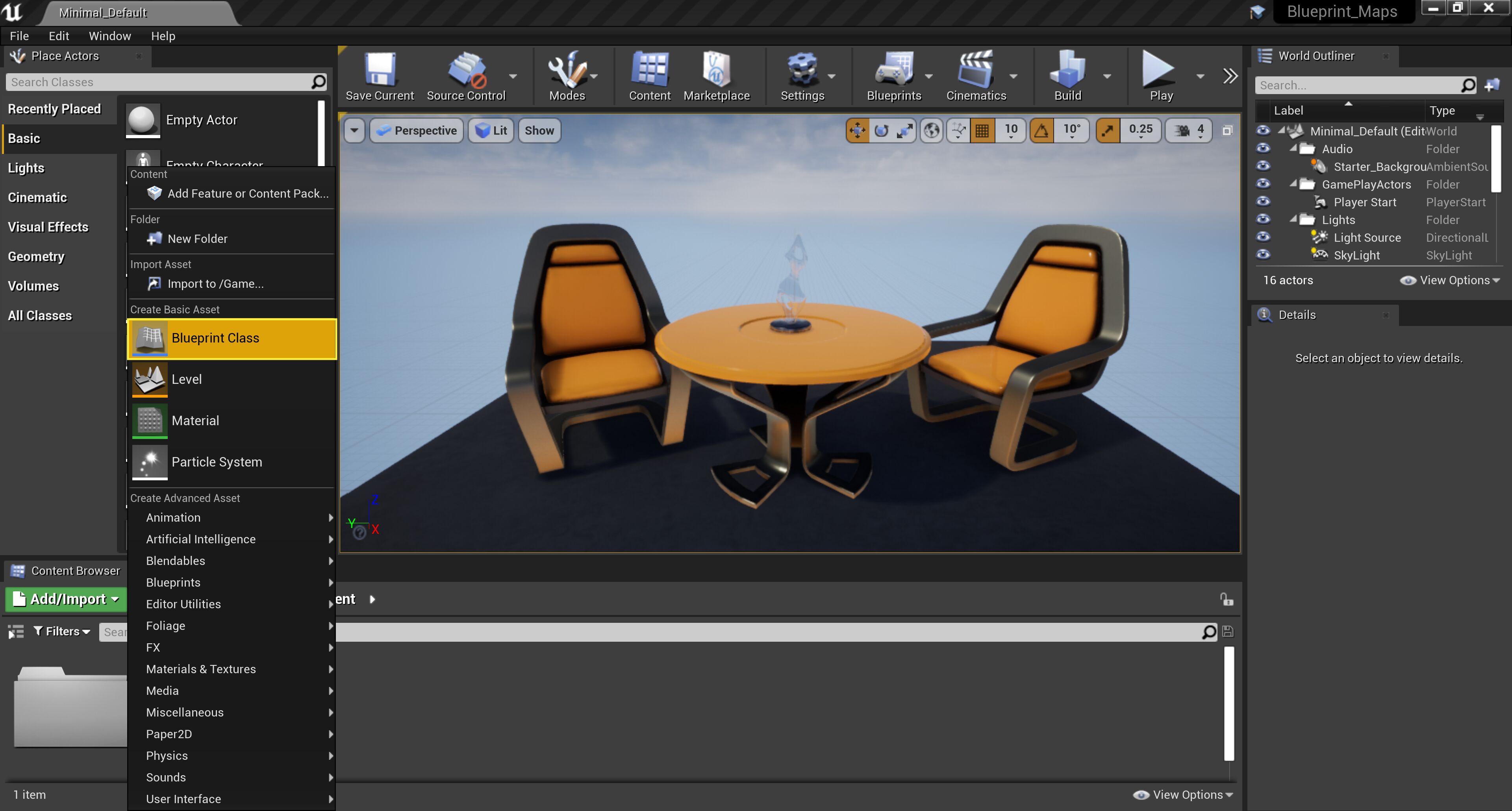The width and height of the screenshot is (1512, 811).
Task: Click the green Add/Import button
Action: point(66,599)
